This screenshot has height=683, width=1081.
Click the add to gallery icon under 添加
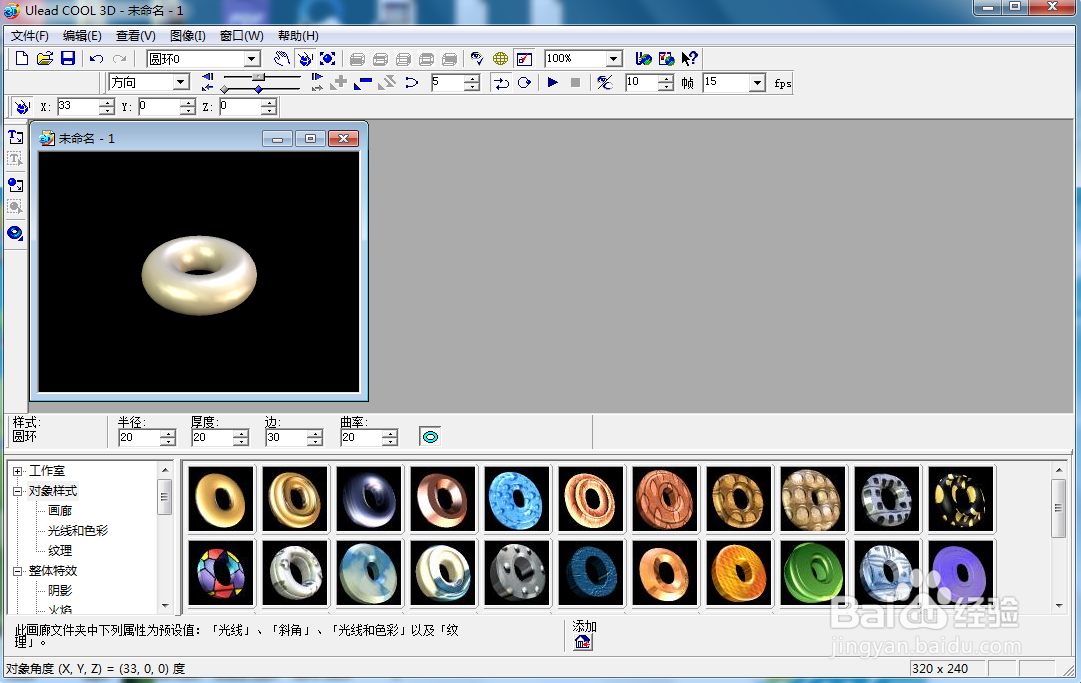(x=583, y=642)
